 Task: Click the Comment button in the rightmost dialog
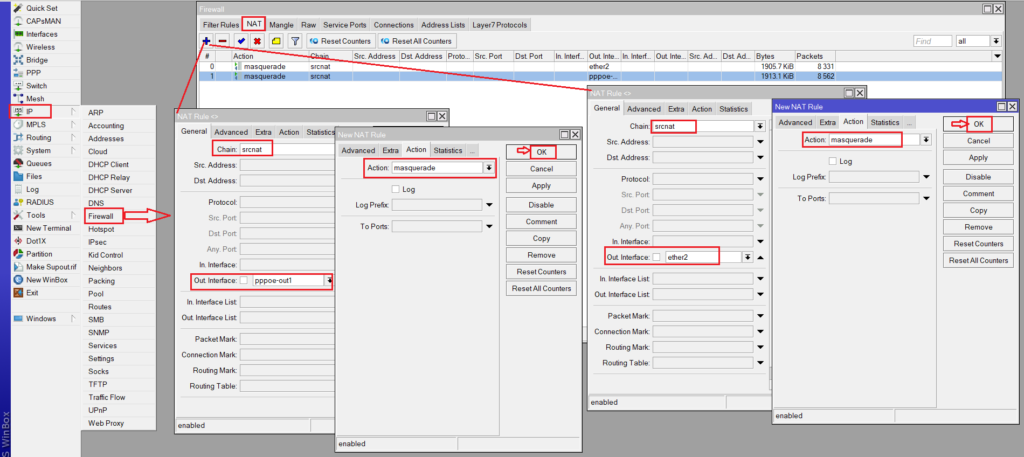tap(978, 193)
